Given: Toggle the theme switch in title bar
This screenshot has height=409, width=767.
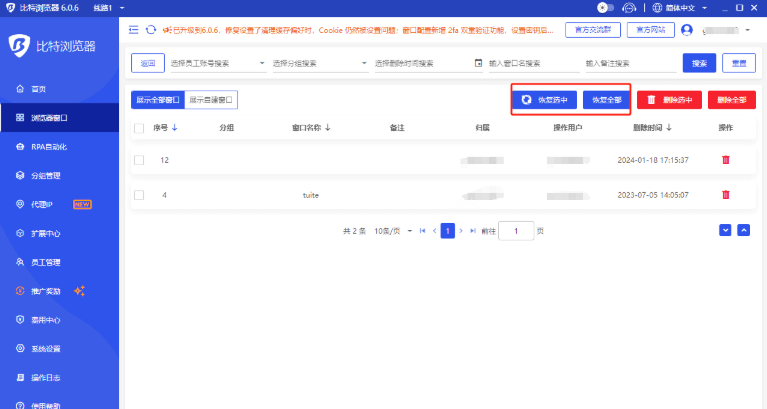Looking at the screenshot, I should [x=606, y=8].
